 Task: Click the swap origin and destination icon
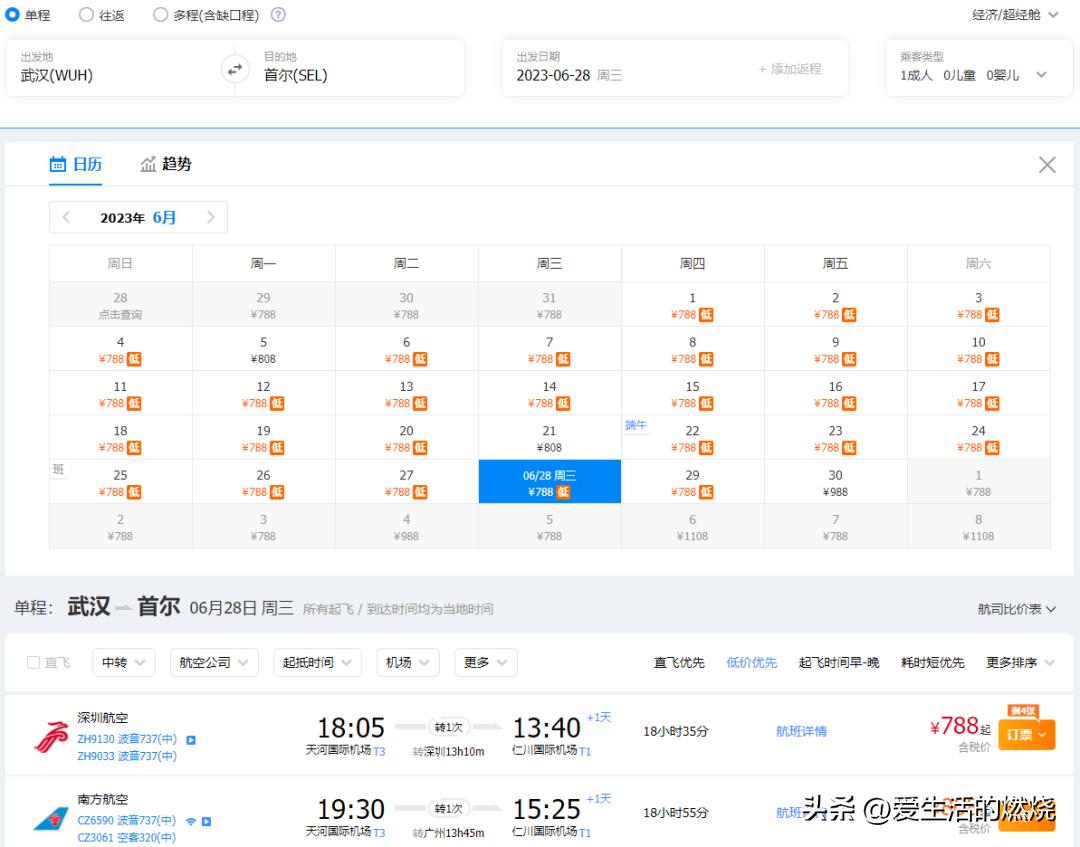point(235,68)
